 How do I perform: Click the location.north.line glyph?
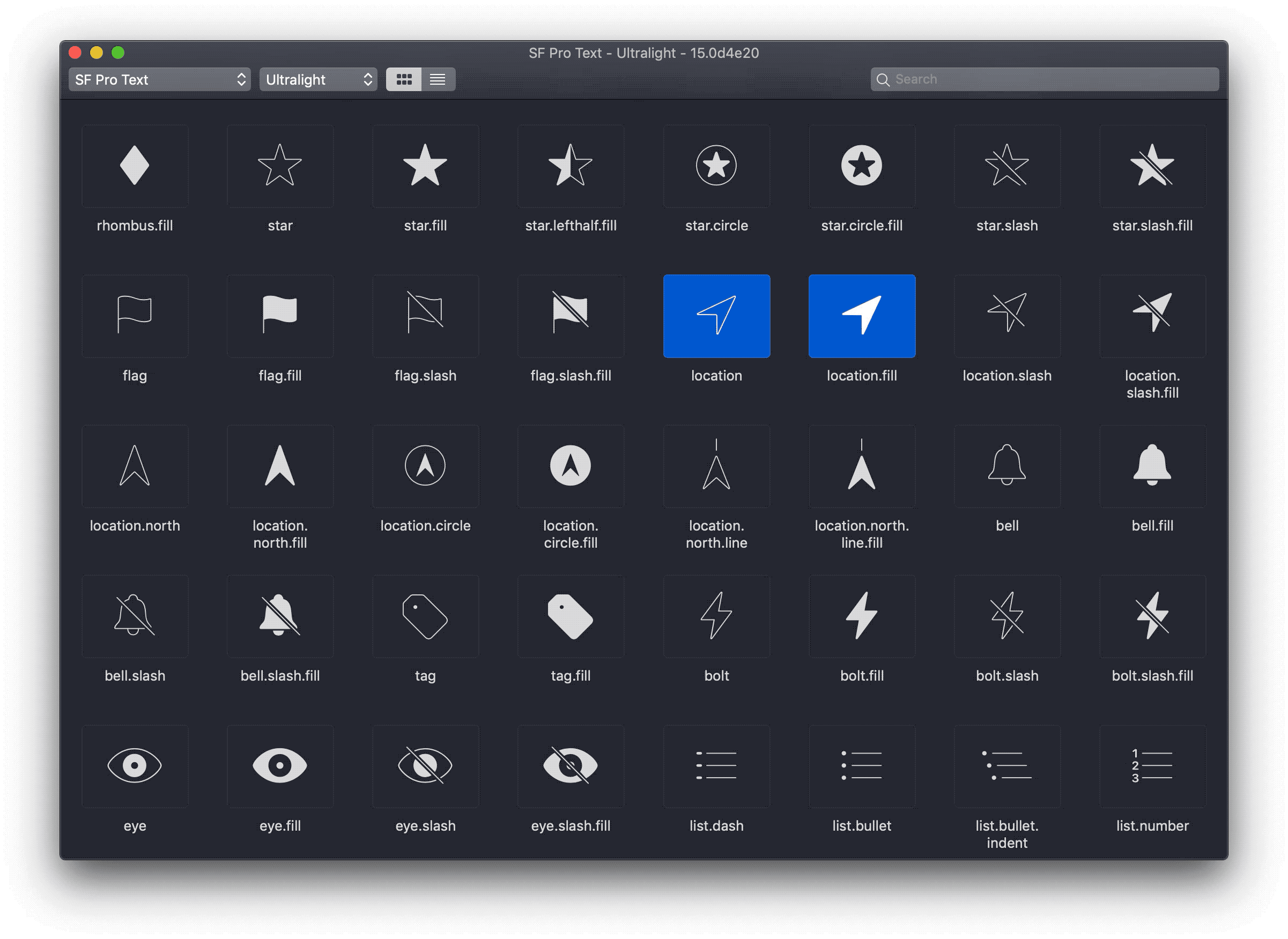(716, 466)
